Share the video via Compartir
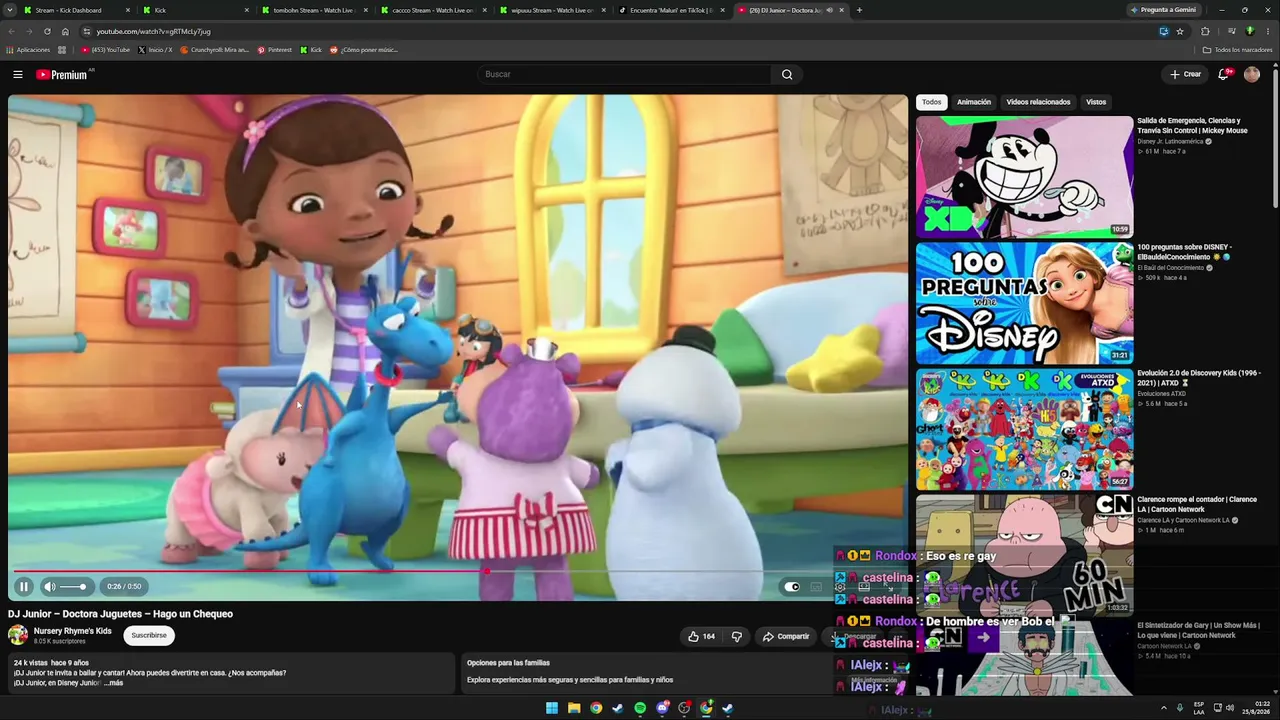 tap(786, 636)
